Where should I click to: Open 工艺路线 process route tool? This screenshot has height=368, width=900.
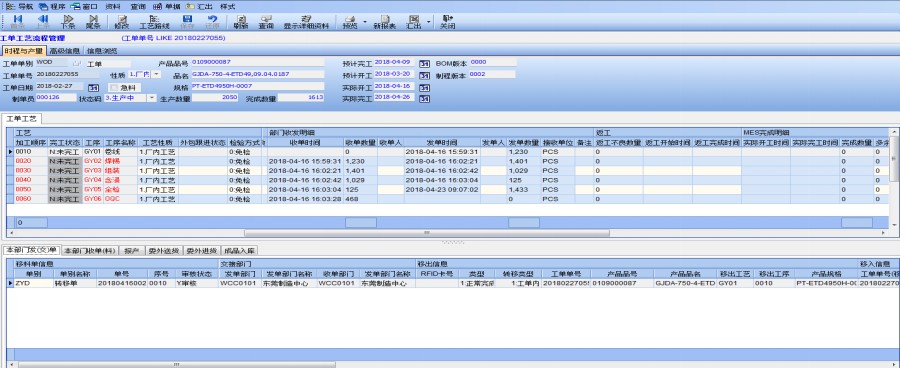coord(154,22)
